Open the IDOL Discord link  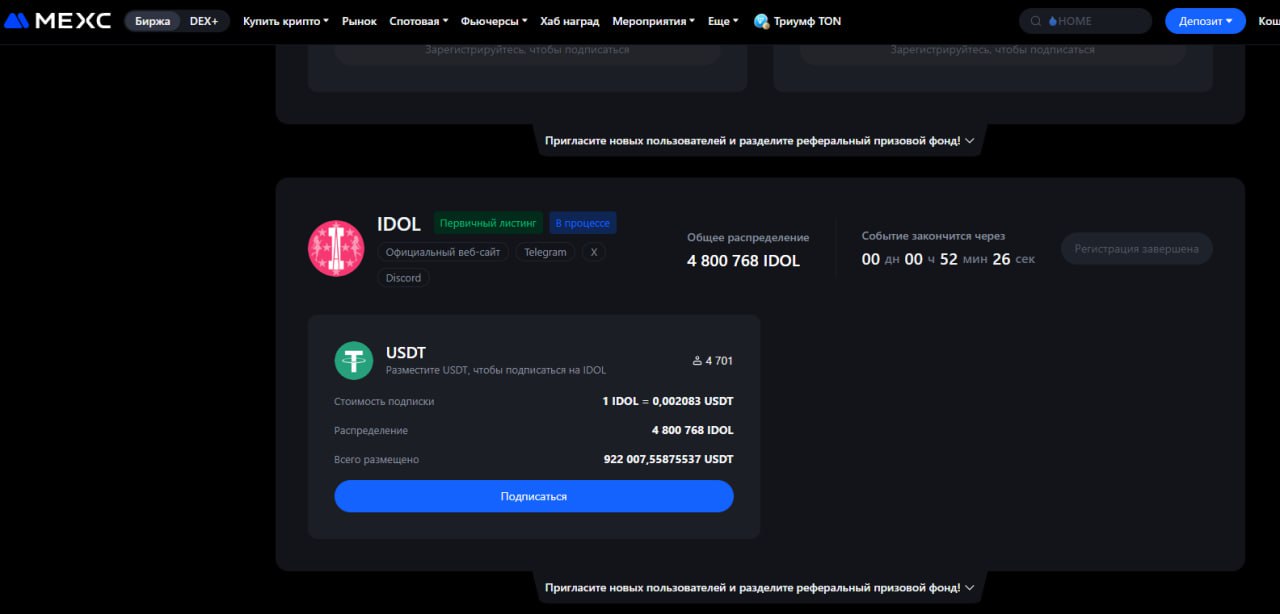point(404,278)
